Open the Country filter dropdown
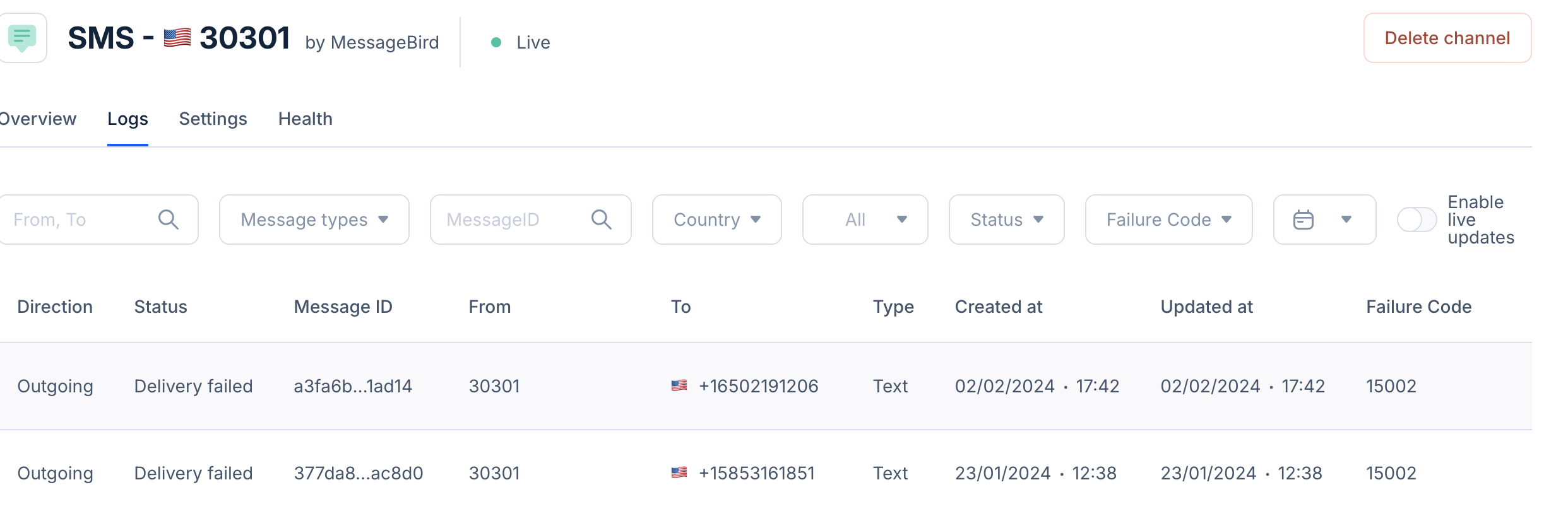1568x516 pixels. (716, 220)
